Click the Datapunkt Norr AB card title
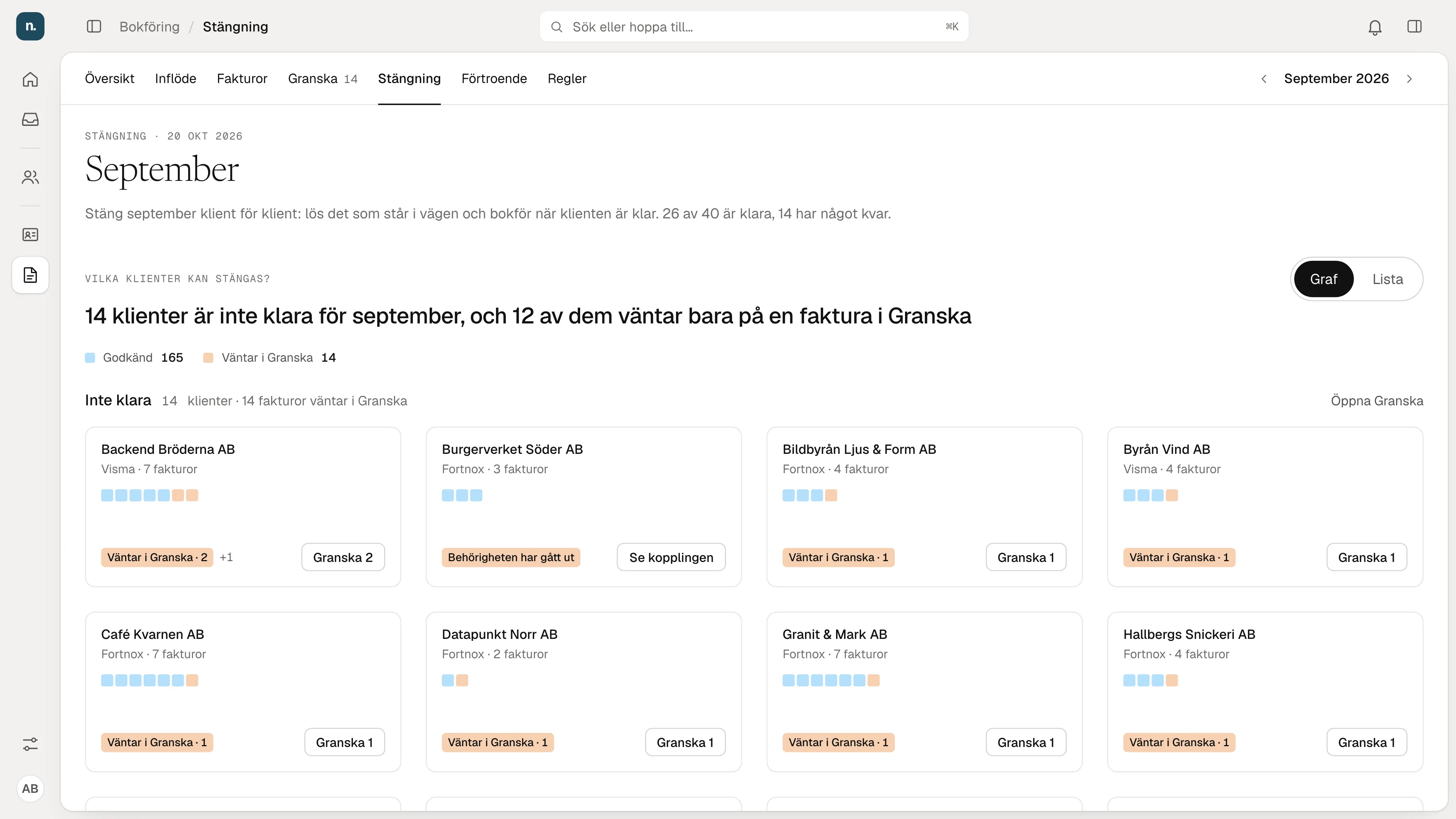This screenshot has width=1456, height=819. point(500,634)
